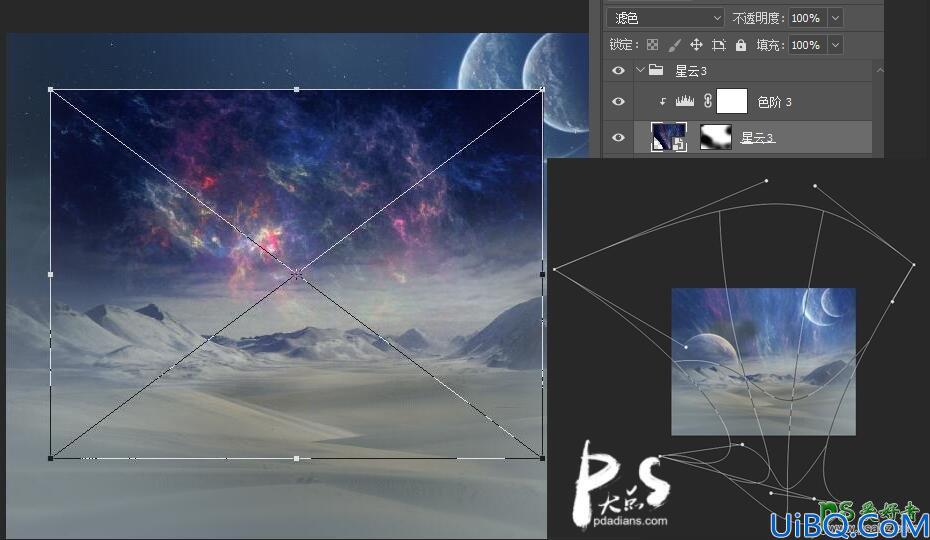Toggle lock position move icon
This screenshot has height=540, width=930.
point(696,45)
